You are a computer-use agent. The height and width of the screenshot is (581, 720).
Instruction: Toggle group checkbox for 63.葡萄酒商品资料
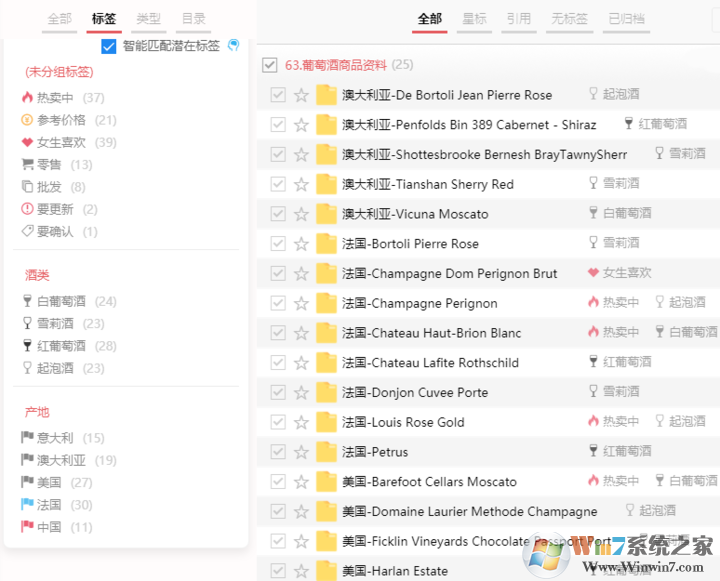[x=270, y=65]
